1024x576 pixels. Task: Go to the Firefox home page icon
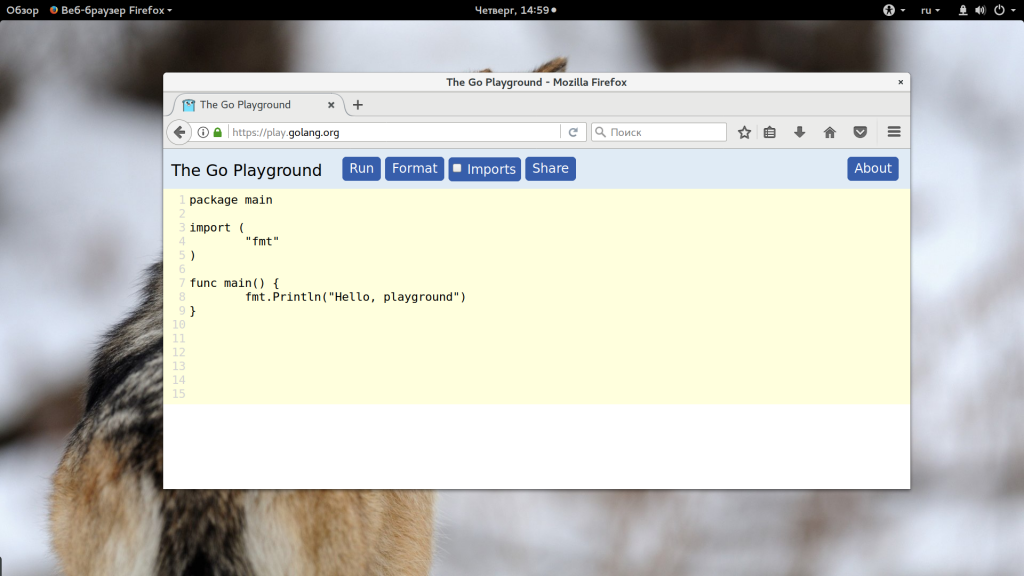tap(830, 132)
